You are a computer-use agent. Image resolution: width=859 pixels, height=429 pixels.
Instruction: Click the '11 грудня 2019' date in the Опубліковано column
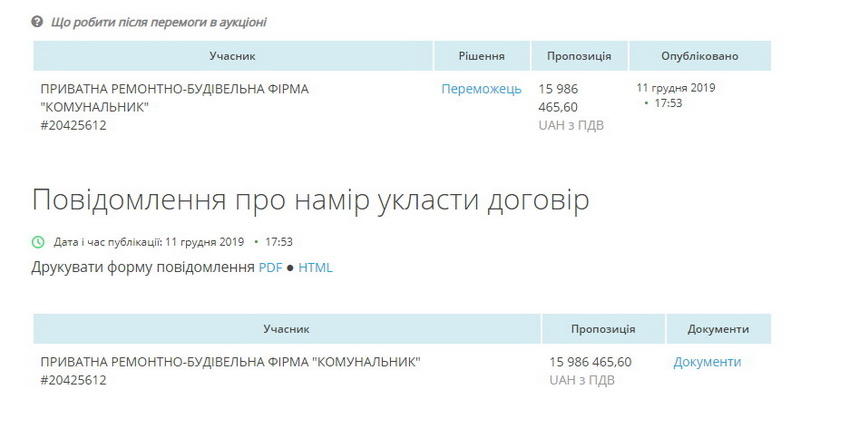coord(676,88)
